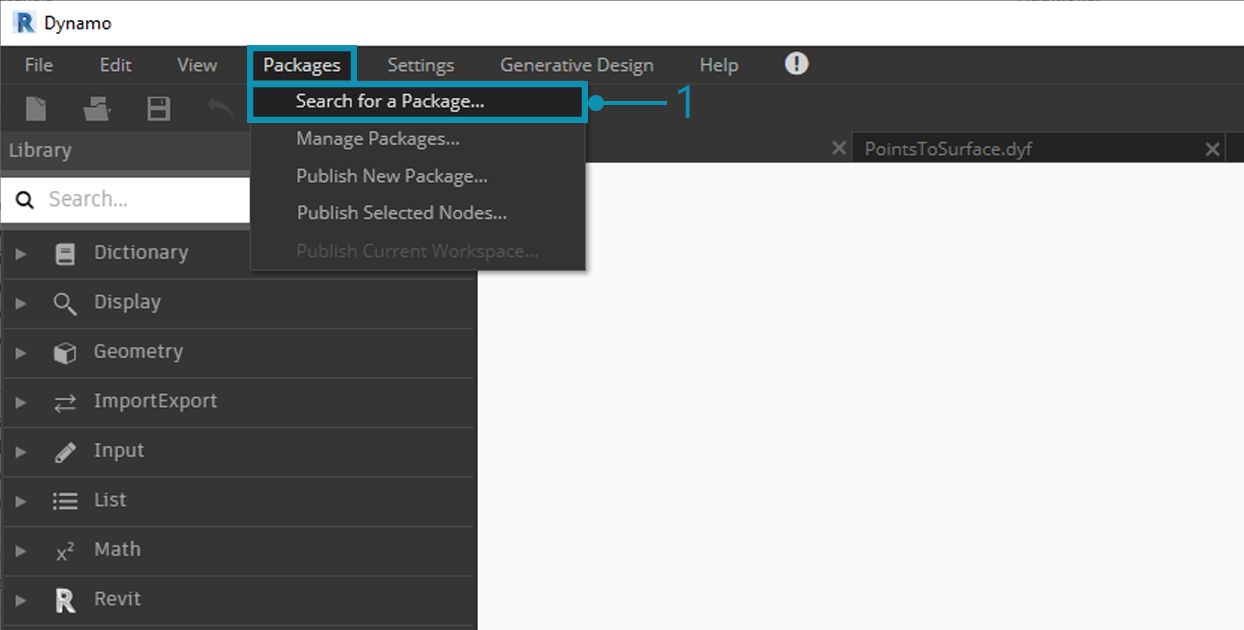Click the Dictionary book icon
The image size is (1244, 630).
pyautogui.click(x=65, y=254)
